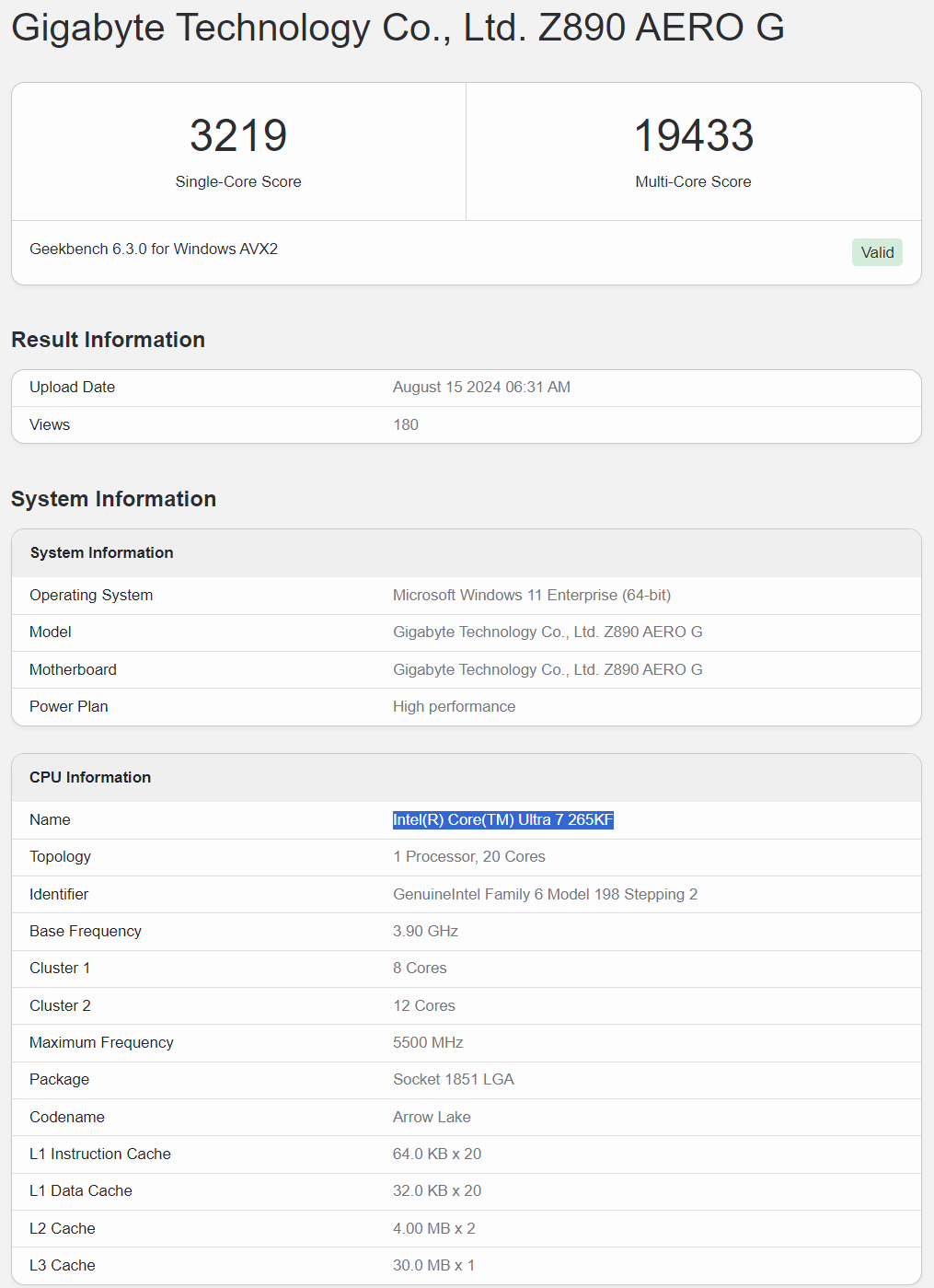This screenshot has height=1288, width=934.
Task: Click the Multi-Core Score value 19433
Action: [x=694, y=135]
